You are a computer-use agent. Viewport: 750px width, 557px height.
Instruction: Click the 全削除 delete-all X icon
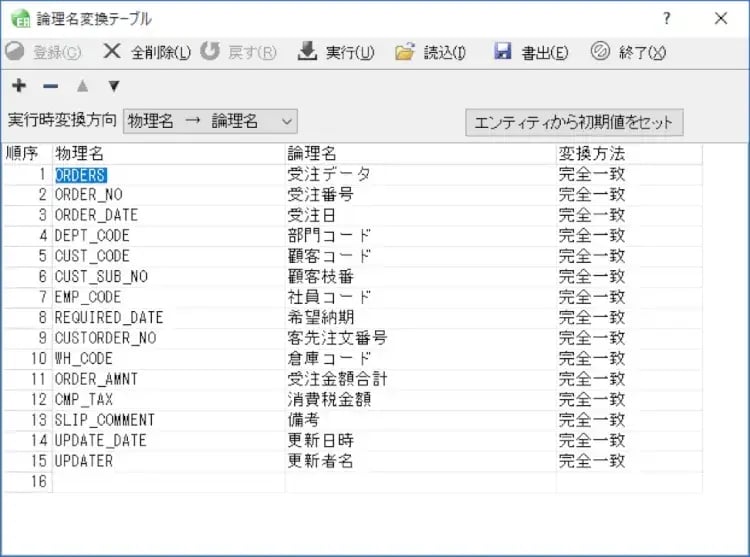(x=111, y=52)
